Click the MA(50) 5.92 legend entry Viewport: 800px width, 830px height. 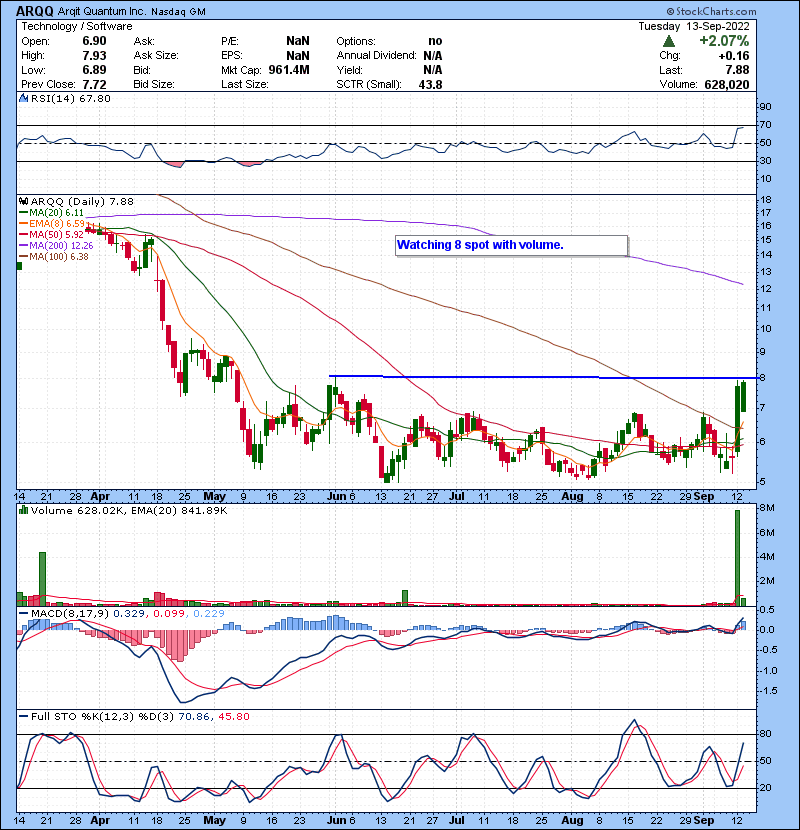coord(56,234)
